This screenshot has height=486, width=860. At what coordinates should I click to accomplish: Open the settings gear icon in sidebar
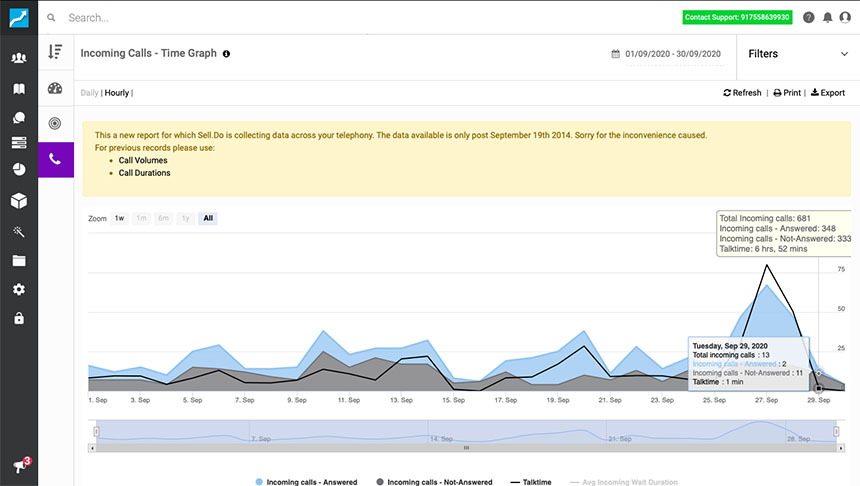click(19, 289)
